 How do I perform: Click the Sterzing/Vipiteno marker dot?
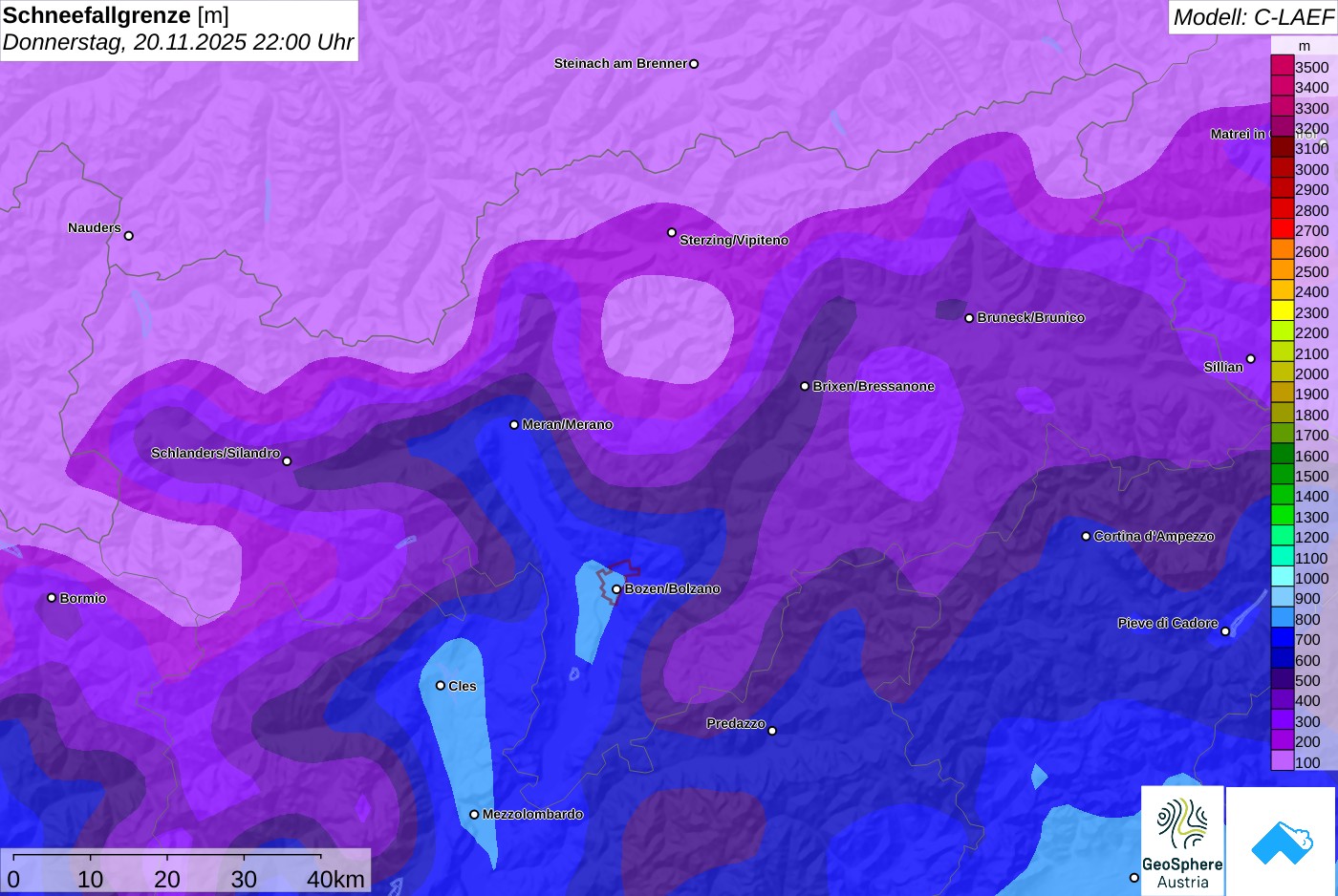(x=672, y=233)
